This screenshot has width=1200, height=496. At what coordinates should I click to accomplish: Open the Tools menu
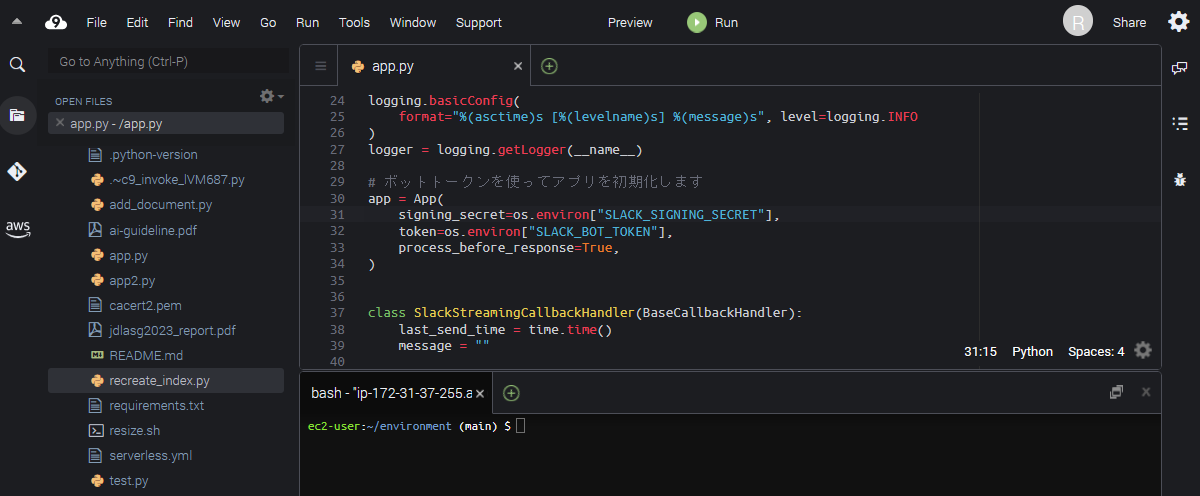354,22
